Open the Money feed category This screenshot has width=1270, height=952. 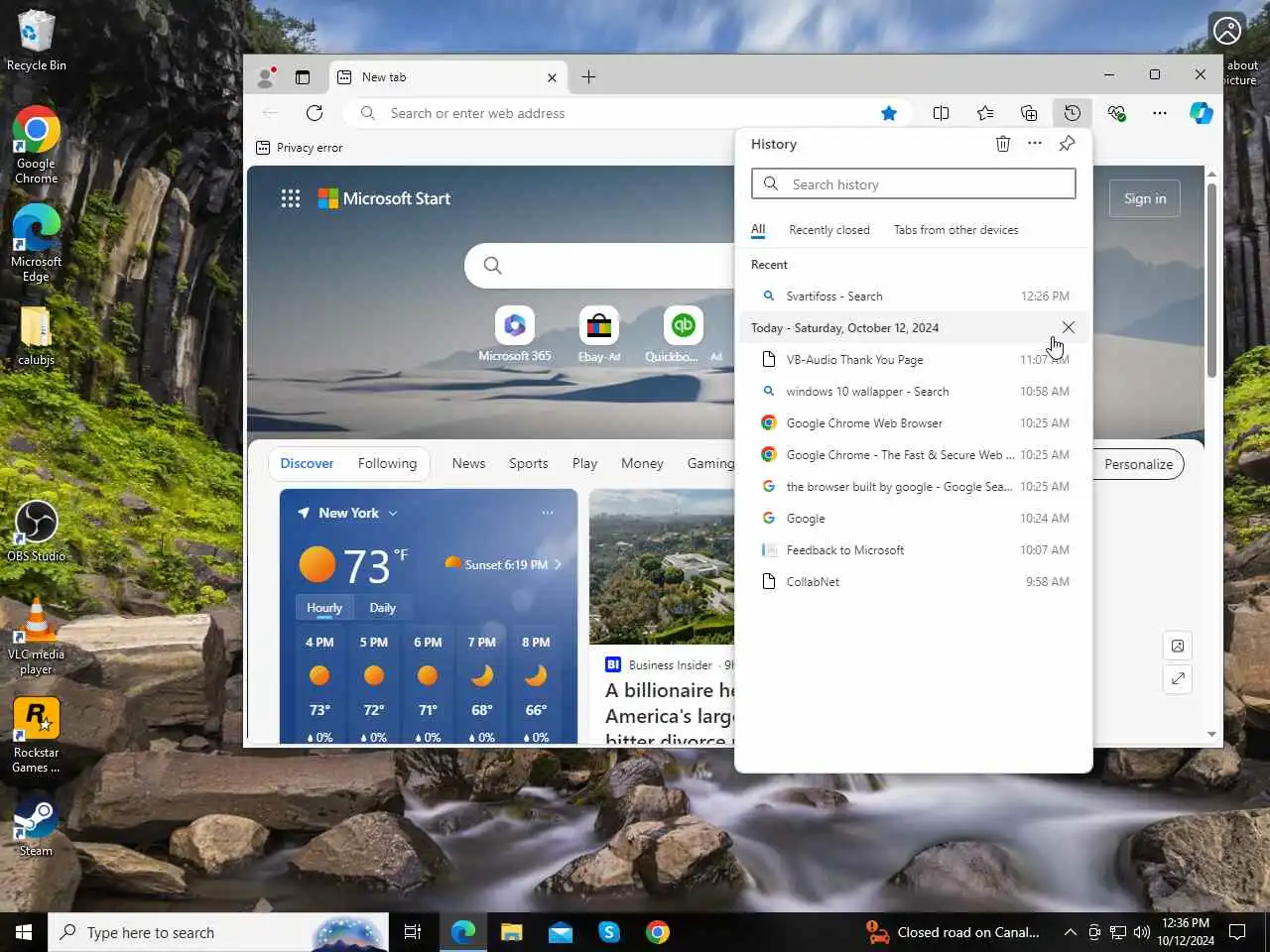[x=642, y=463]
